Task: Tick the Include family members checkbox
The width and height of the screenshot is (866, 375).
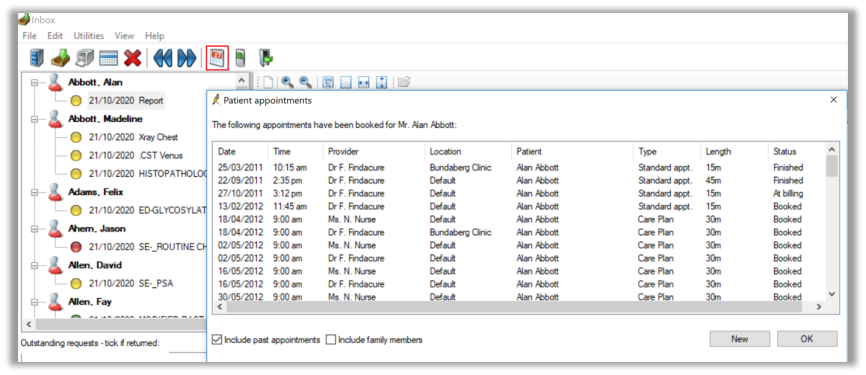Action: (331, 340)
